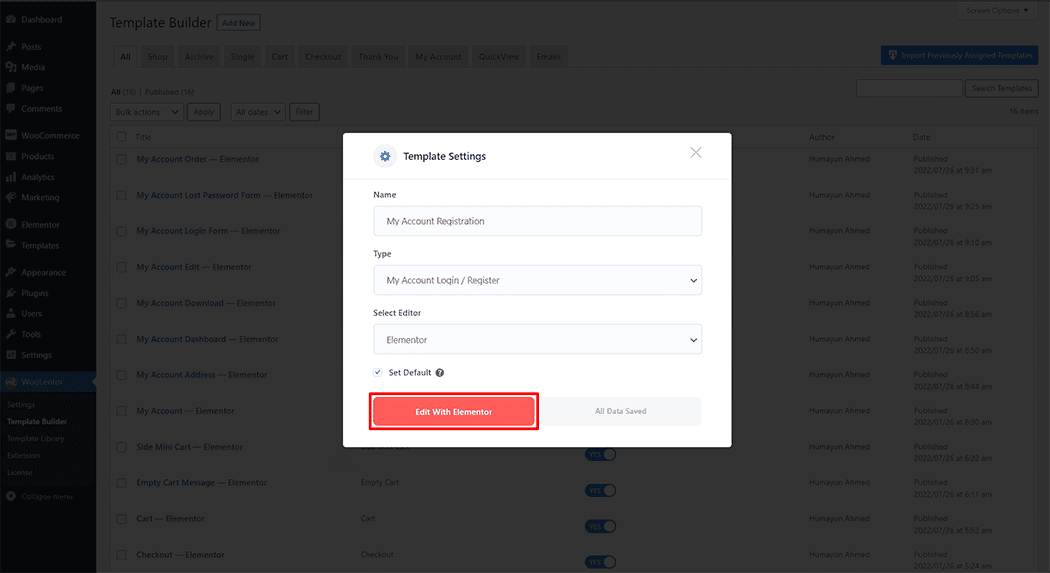Open the Plugins sidebar item
Viewport: 1050px width, 573px height.
[35, 293]
